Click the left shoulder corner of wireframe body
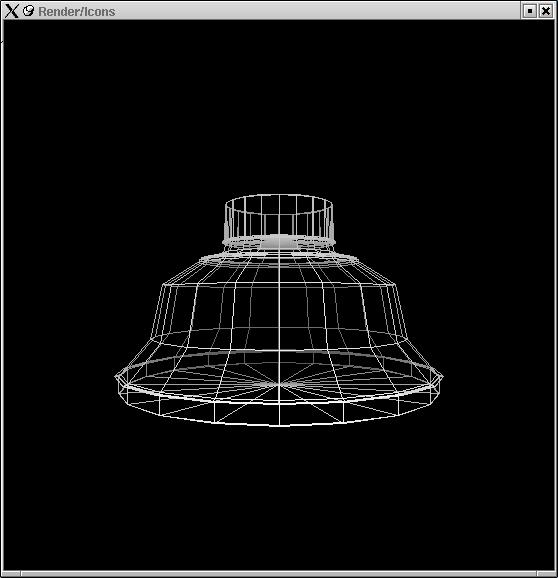The width and height of the screenshot is (558, 578). coord(164,284)
